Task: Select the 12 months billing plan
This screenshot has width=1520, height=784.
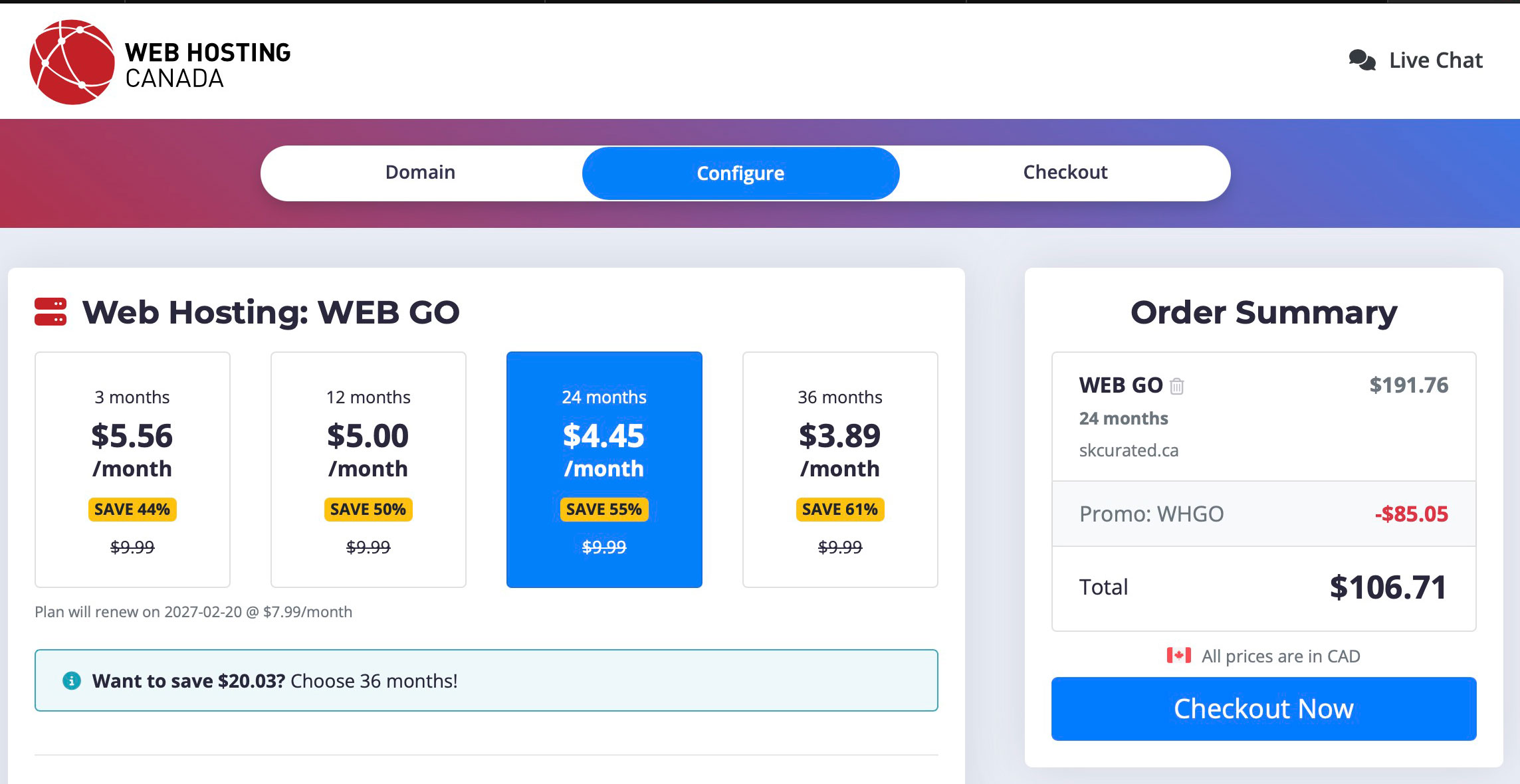Action: (368, 469)
